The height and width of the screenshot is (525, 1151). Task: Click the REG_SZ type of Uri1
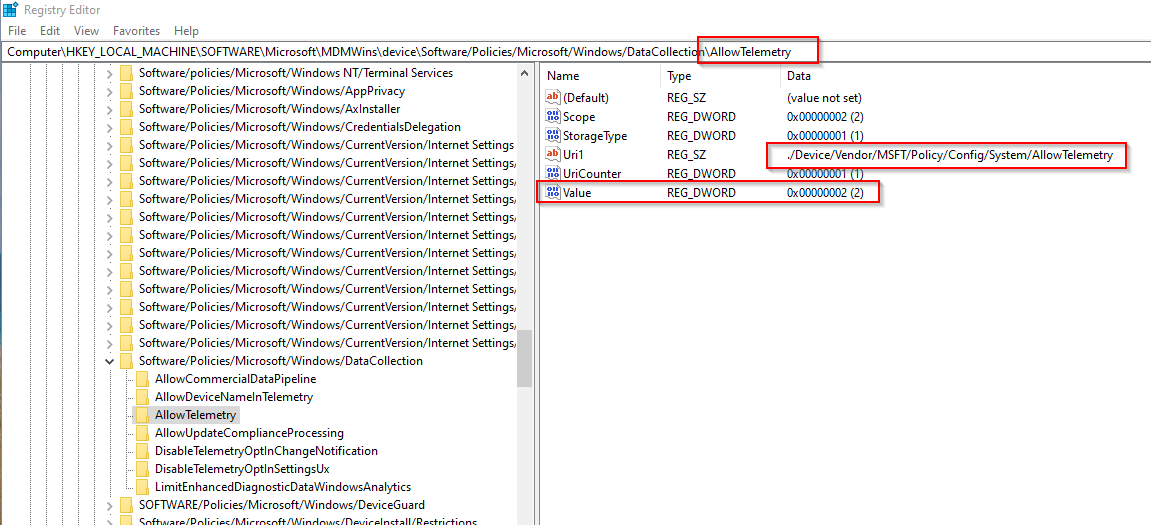[x=686, y=155]
